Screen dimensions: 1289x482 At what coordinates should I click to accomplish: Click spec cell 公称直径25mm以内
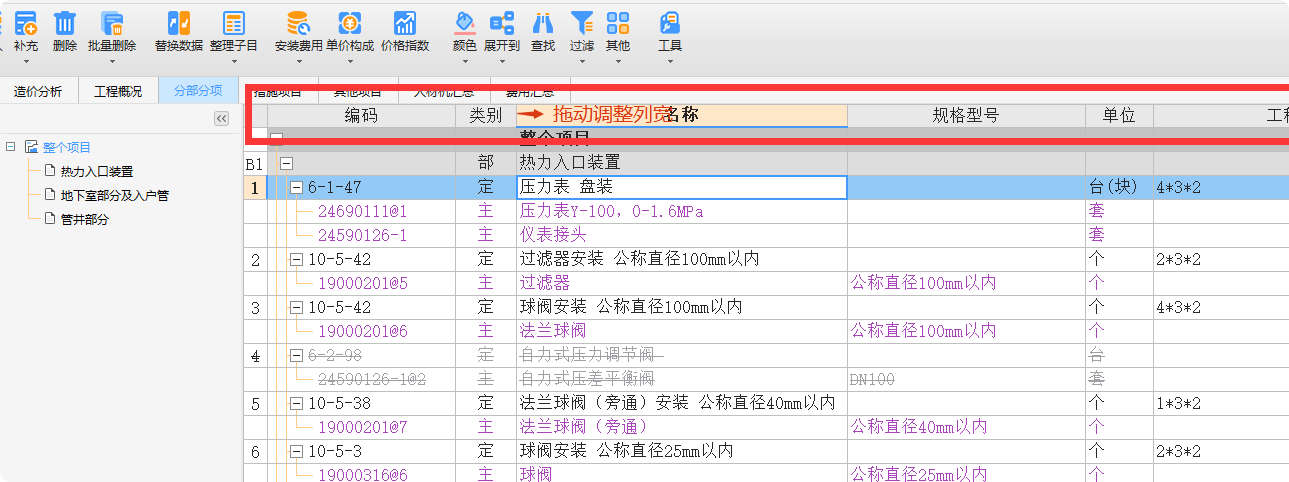966,475
